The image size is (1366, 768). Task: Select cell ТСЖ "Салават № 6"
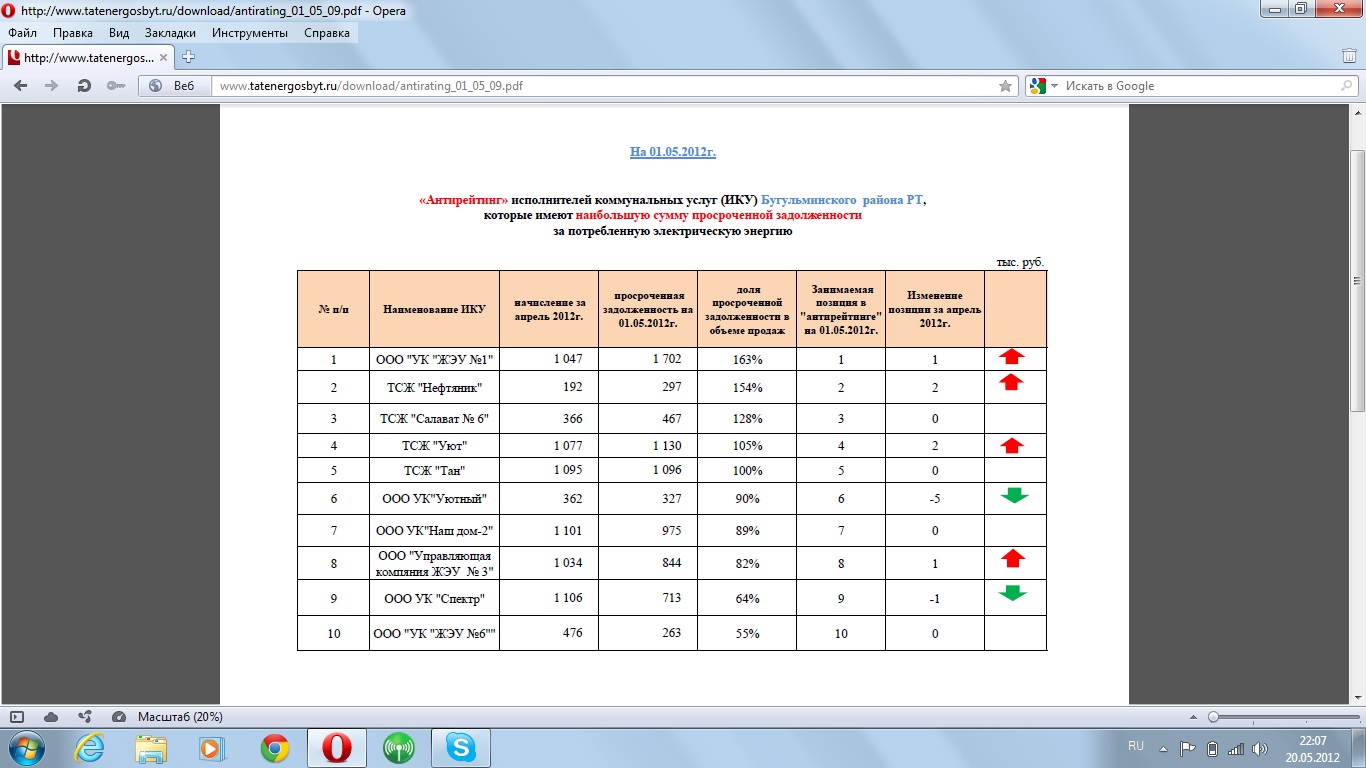click(x=434, y=419)
